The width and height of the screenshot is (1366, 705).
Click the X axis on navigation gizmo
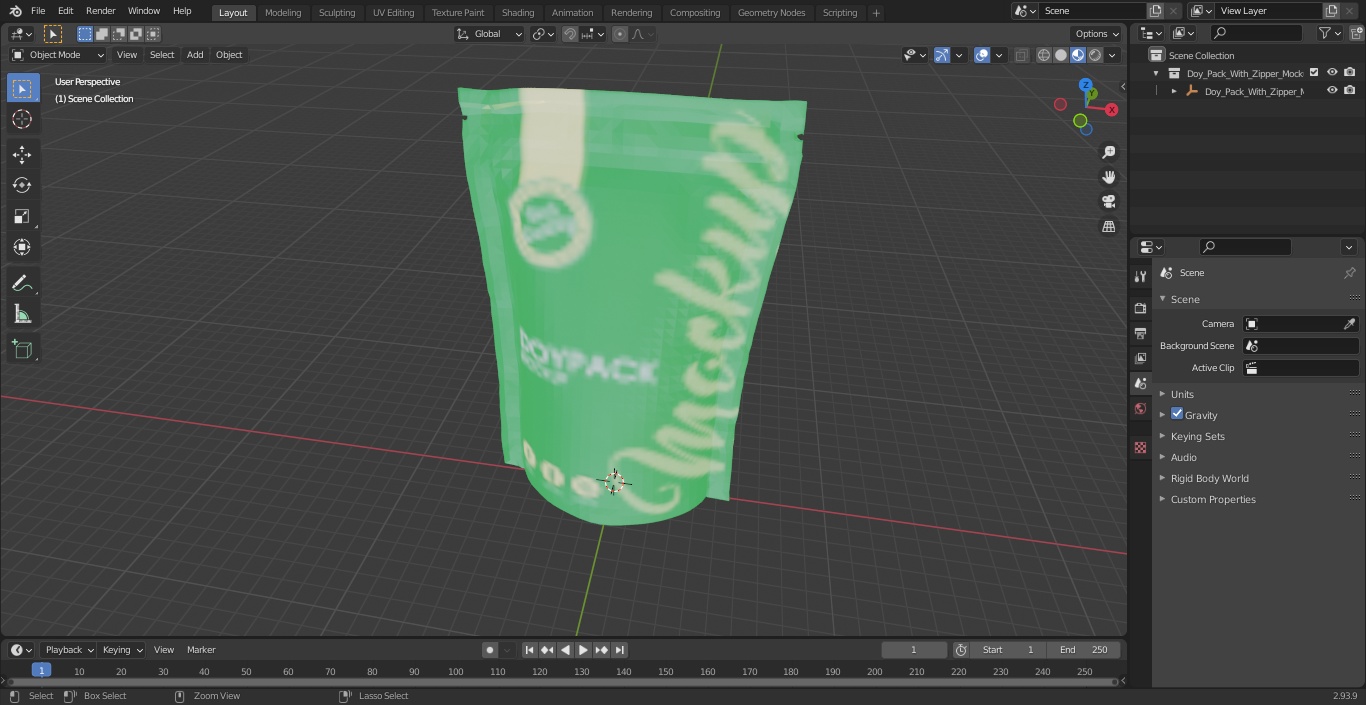[x=1111, y=110]
